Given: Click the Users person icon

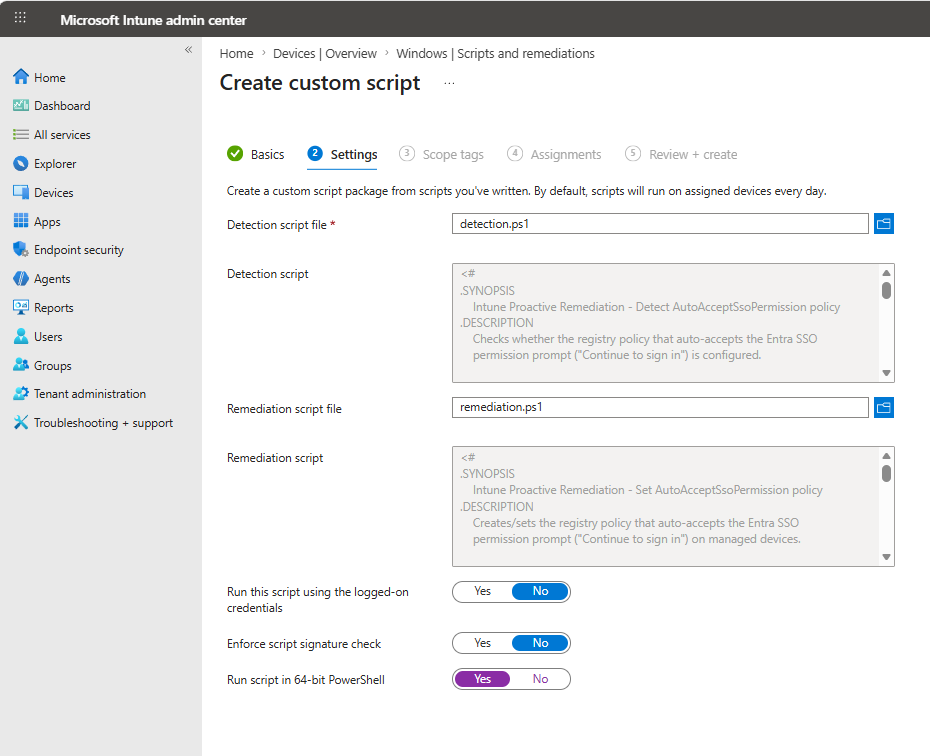Looking at the screenshot, I should 21,336.
